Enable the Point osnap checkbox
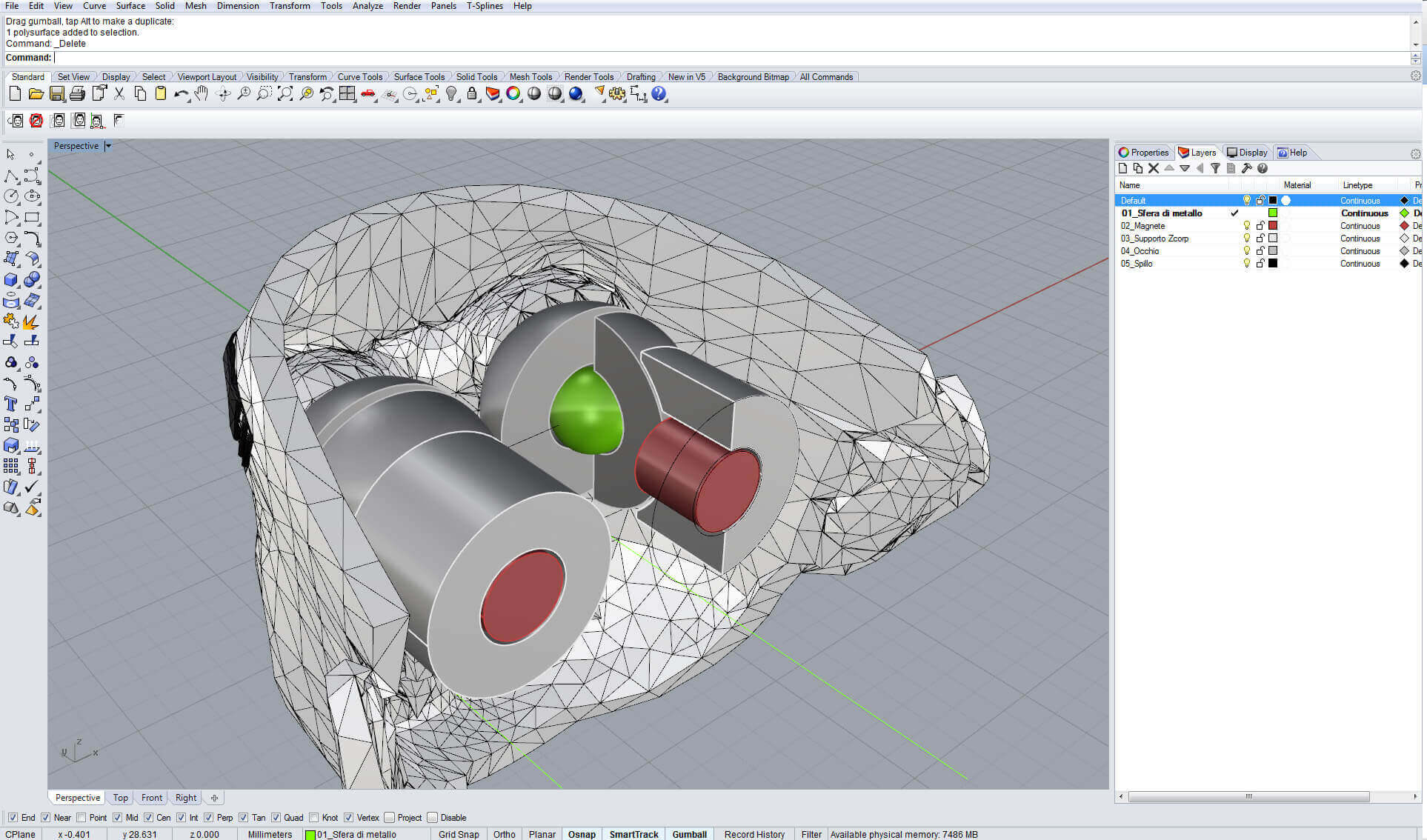The width and height of the screenshot is (1427, 840). click(x=82, y=818)
